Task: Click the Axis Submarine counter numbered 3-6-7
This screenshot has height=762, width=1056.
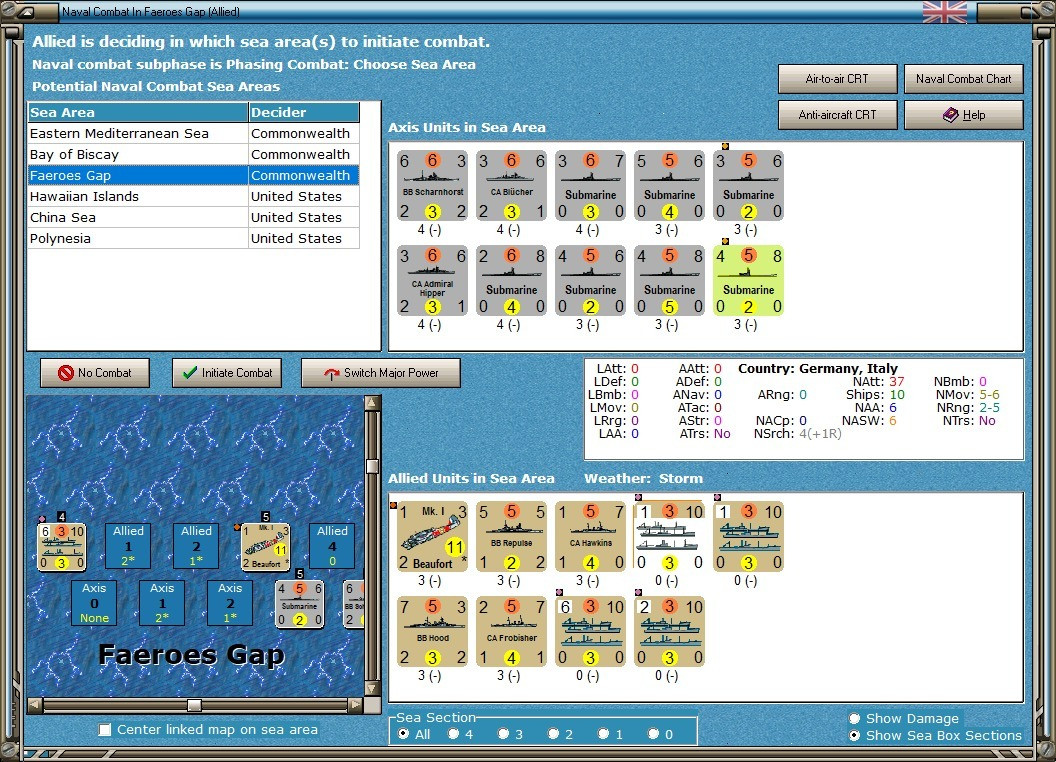Action: [590, 186]
